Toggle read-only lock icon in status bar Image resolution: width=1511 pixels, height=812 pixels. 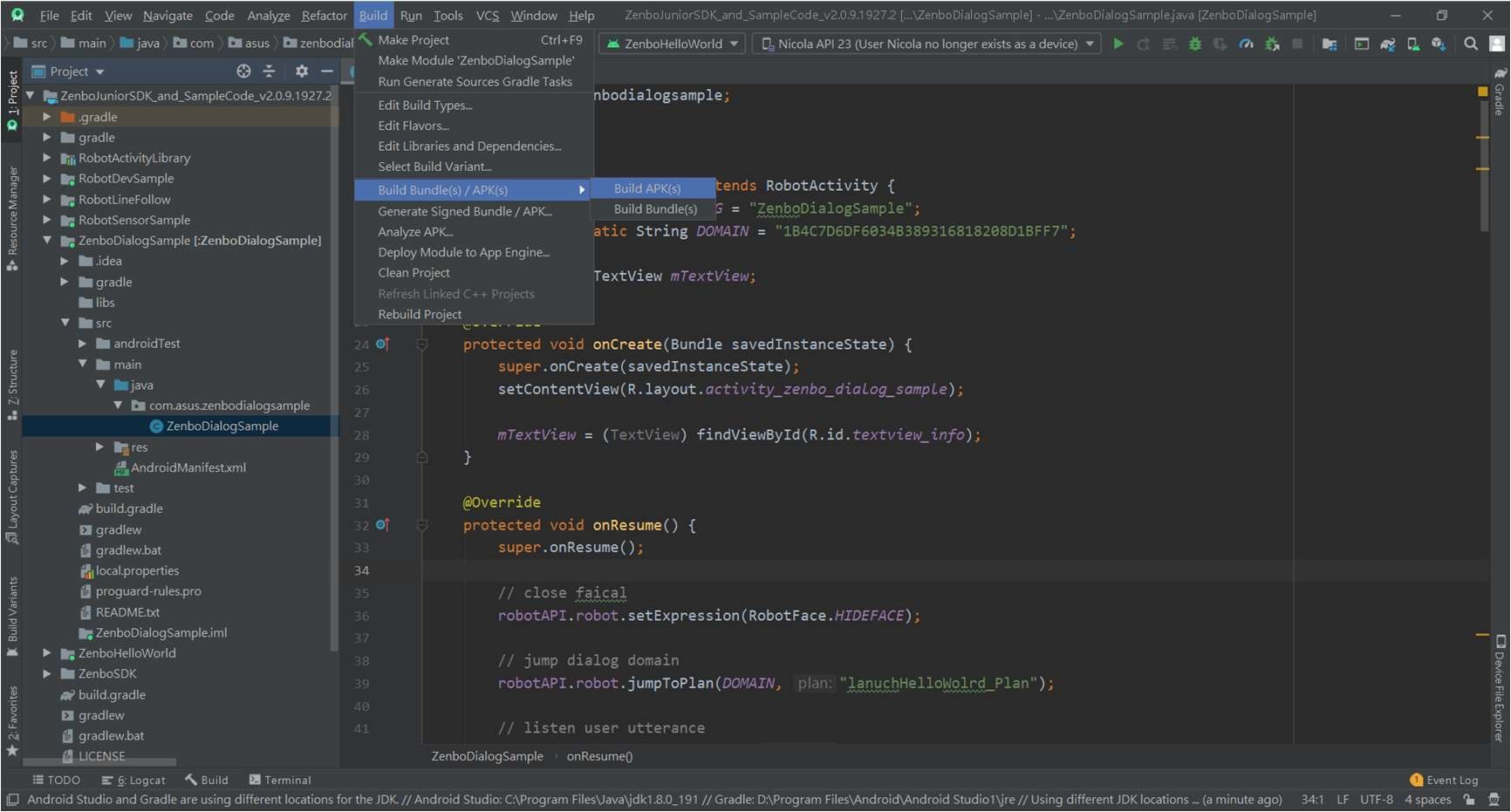(x=1469, y=799)
